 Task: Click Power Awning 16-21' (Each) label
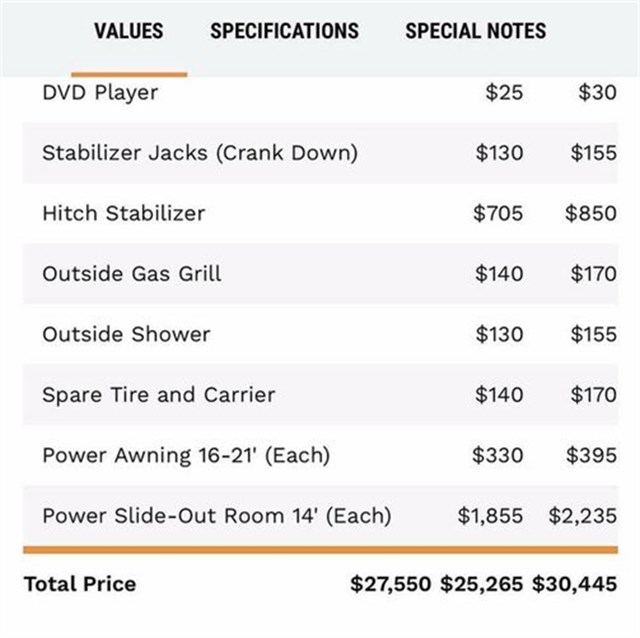tap(186, 455)
